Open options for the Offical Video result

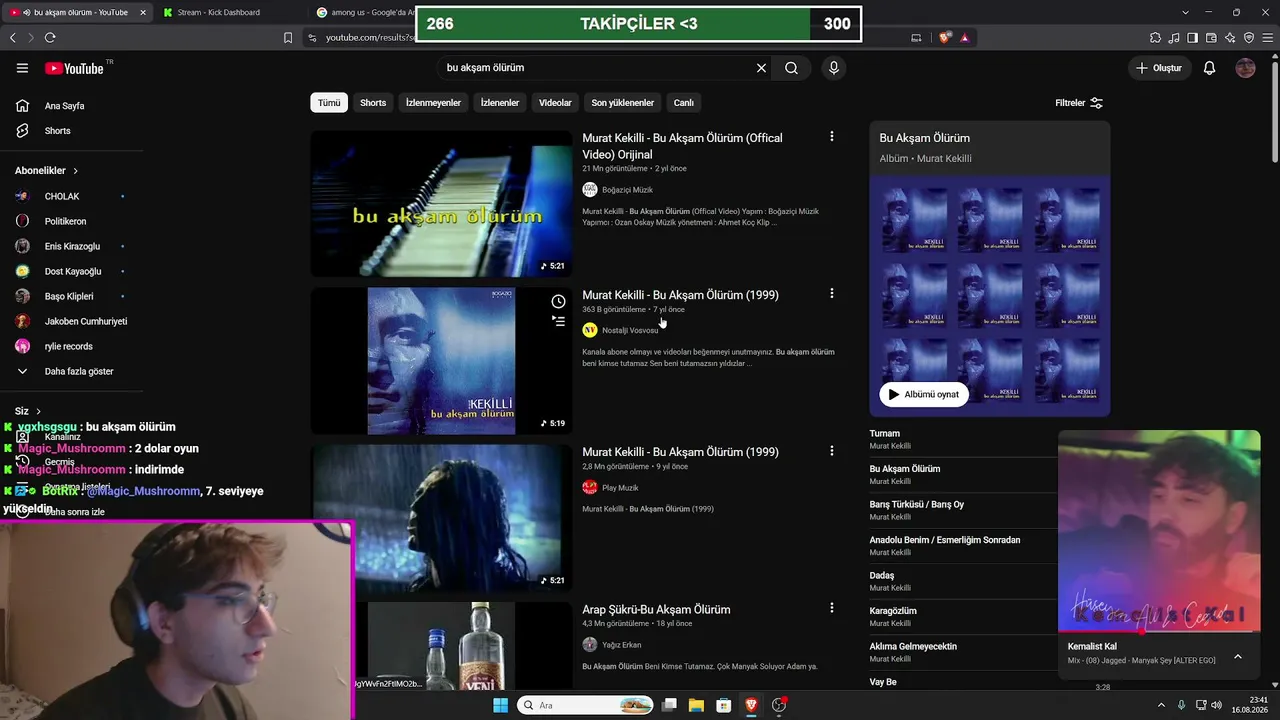(x=831, y=136)
